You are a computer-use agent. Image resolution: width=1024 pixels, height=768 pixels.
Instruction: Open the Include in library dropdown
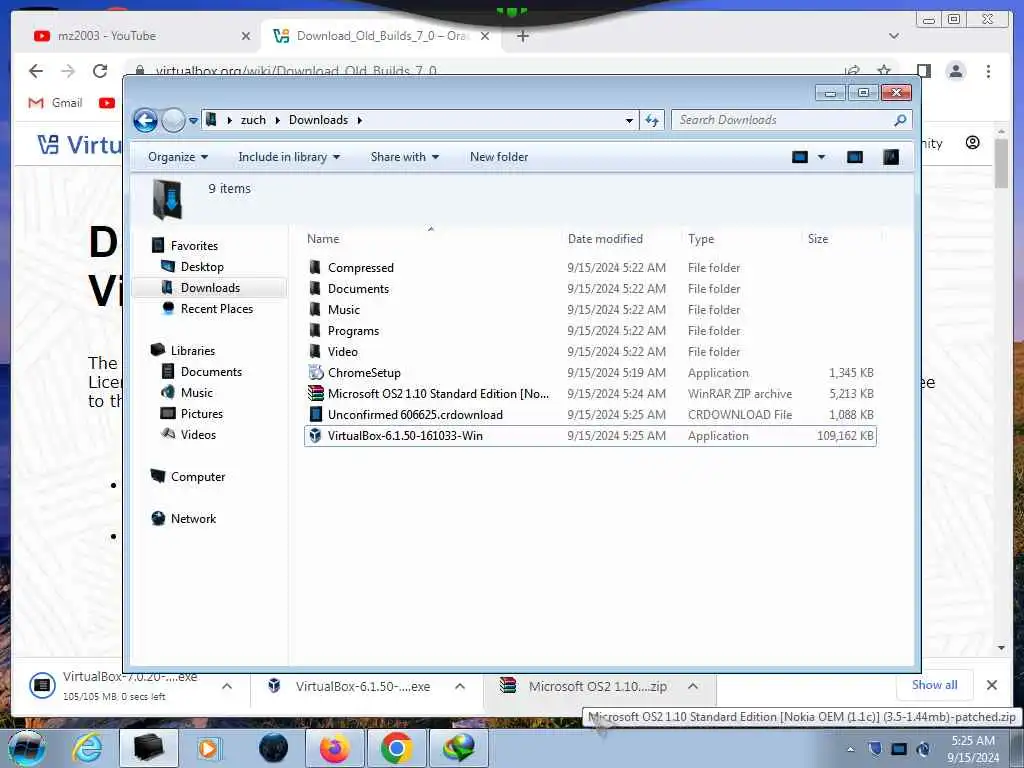tap(289, 157)
